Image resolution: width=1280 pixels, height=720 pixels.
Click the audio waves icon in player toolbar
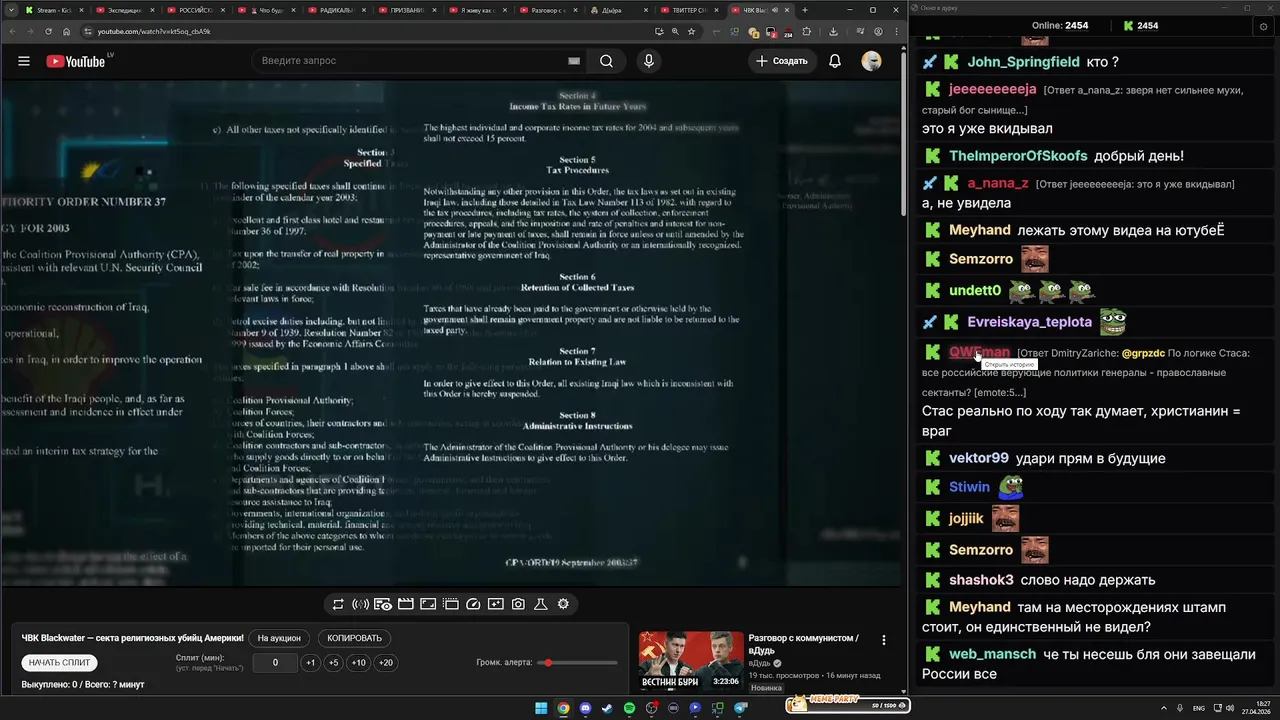[x=360, y=604]
